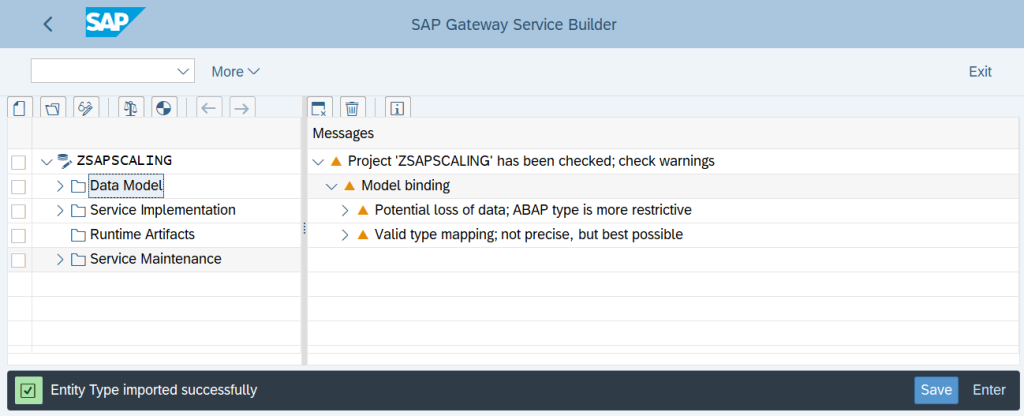The image size is (1024, 416).
Task: Open an existing project with folder icon
Action: tap(53, 108)
